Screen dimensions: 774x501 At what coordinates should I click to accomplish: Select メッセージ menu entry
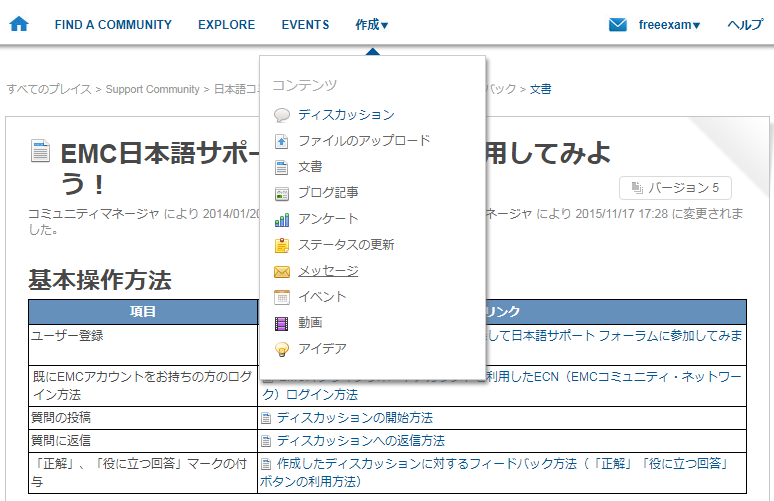[328, 271]
